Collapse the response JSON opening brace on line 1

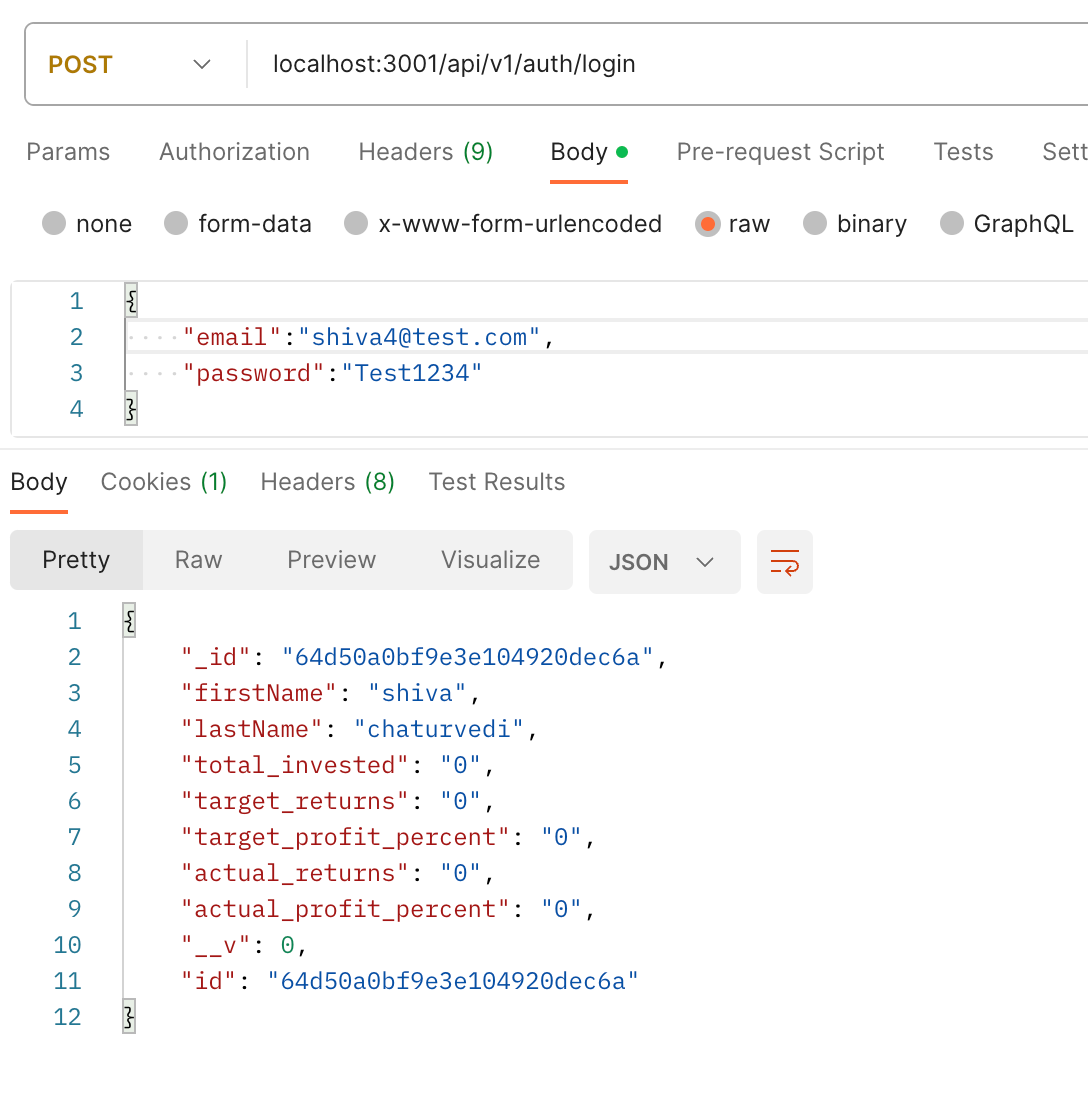pos(130,621)
